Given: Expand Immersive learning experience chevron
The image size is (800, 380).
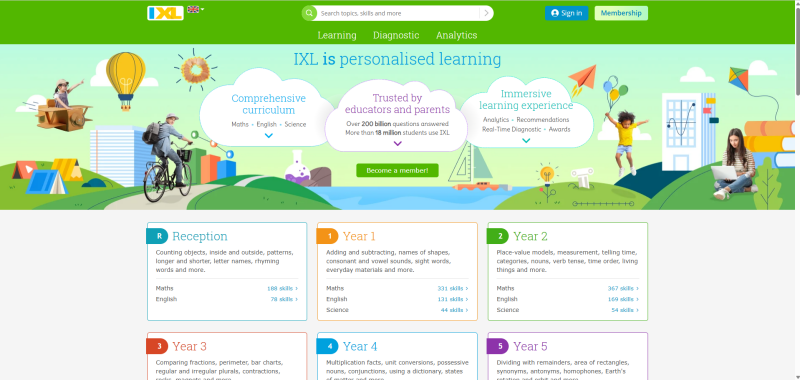Looking at the screenshot, I should click(526, 141).
